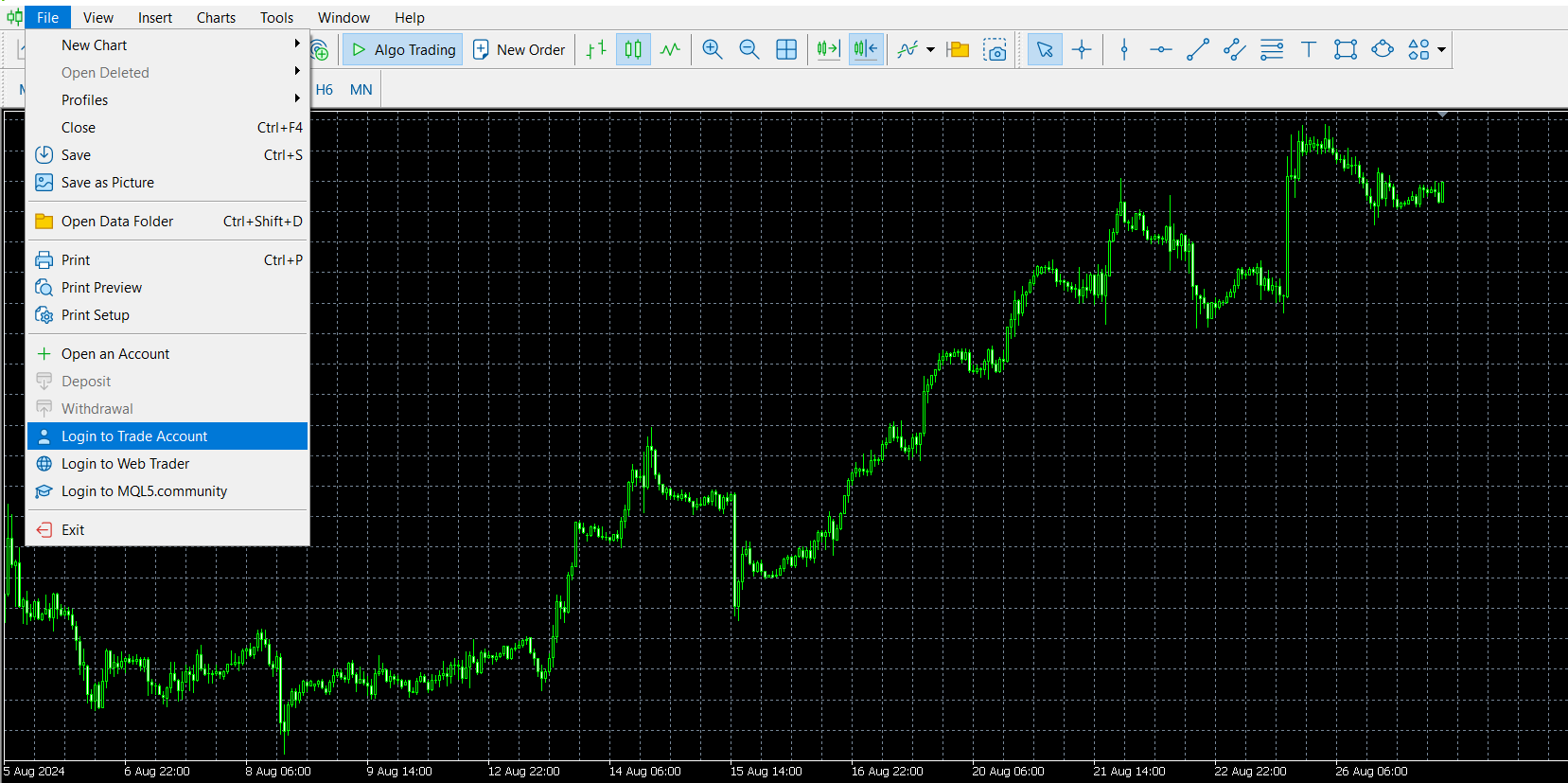Select the text label tool
Image resolution: width=1568 pixels, height=783 pixels.
coord(1309,50)
